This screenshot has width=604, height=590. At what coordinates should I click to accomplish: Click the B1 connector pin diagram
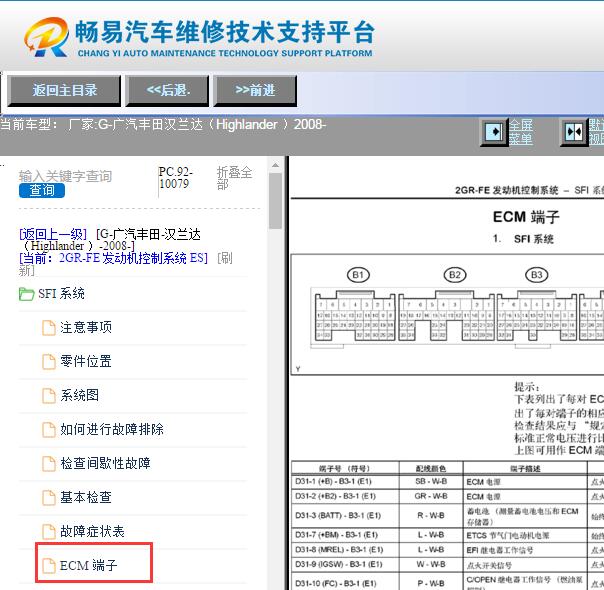pos(355,317)
